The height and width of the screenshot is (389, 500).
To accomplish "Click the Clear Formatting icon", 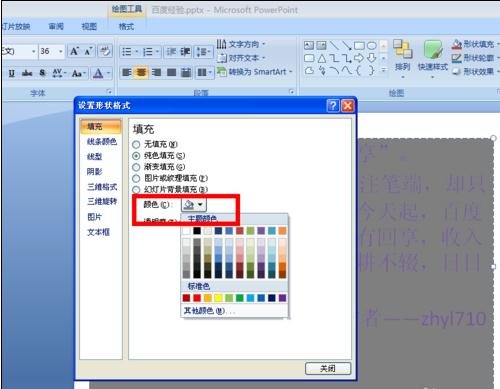I will (x=105, y=52).
